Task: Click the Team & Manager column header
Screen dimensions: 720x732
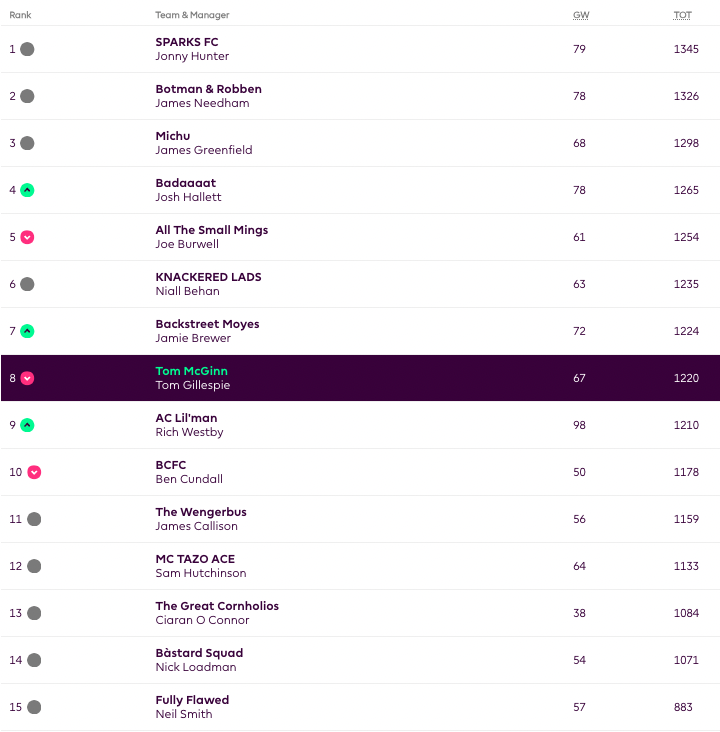Action: [x=192, y=15]
